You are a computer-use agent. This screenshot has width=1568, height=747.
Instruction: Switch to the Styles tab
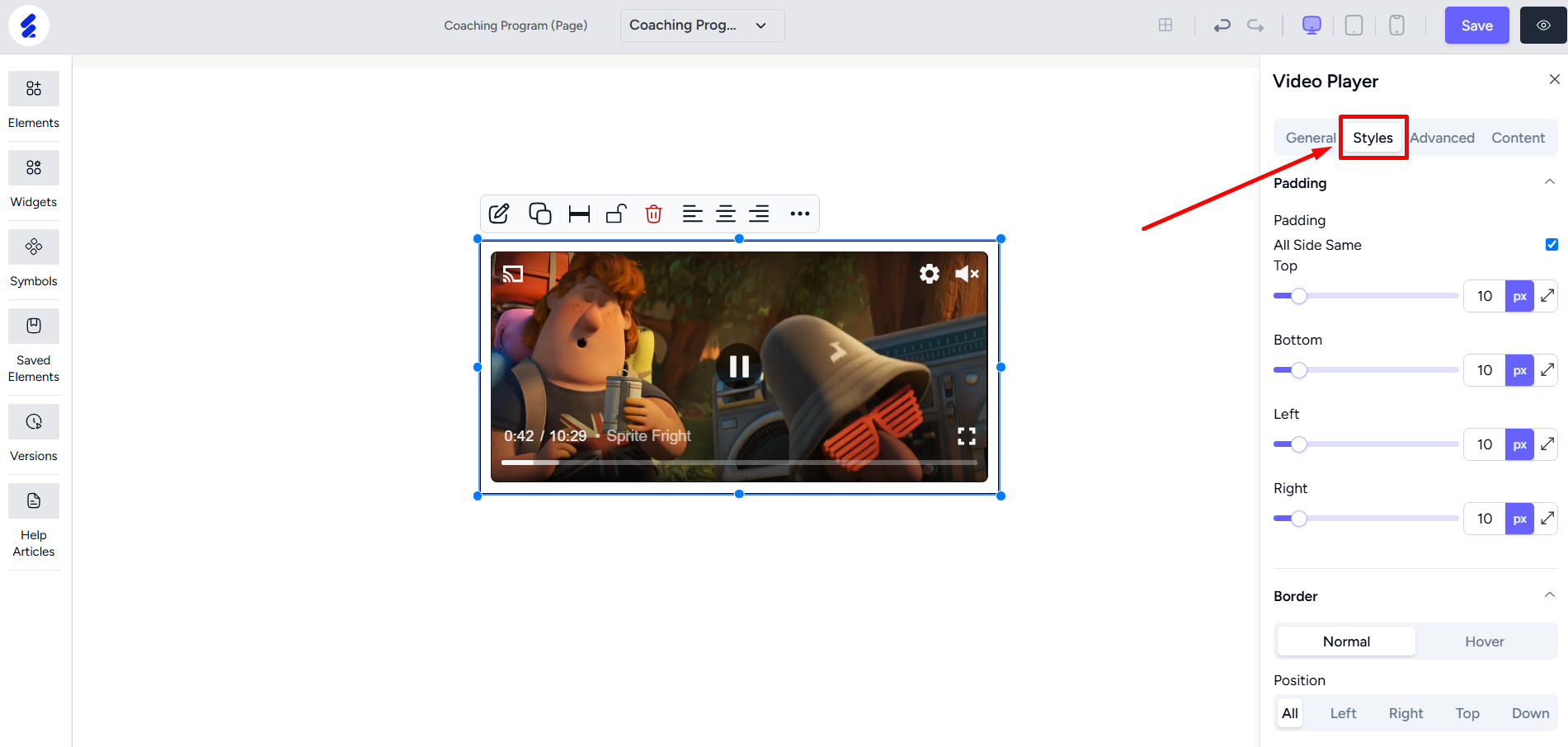pos(1373,138)
